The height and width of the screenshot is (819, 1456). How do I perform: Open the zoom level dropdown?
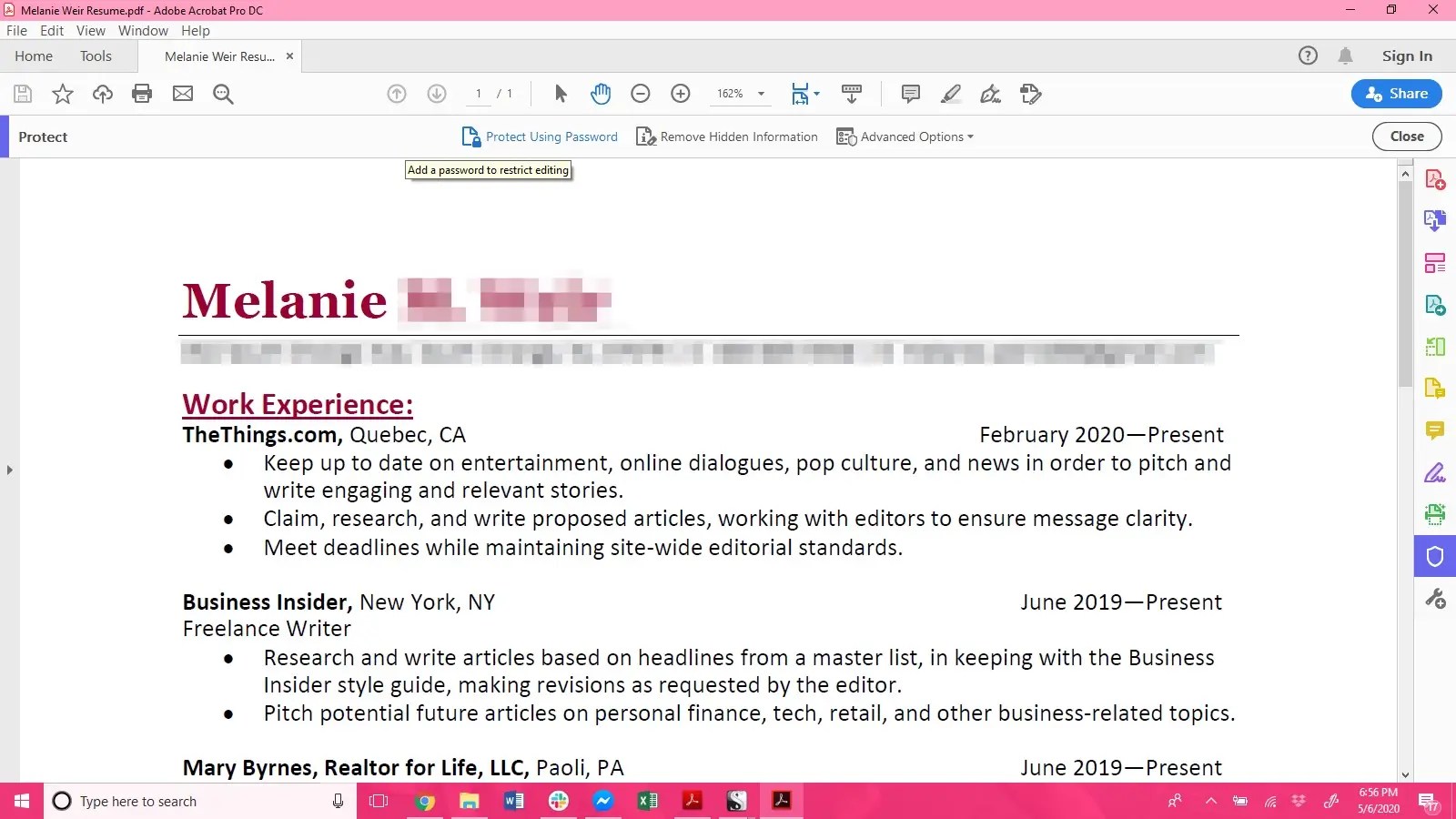[761, 94]
